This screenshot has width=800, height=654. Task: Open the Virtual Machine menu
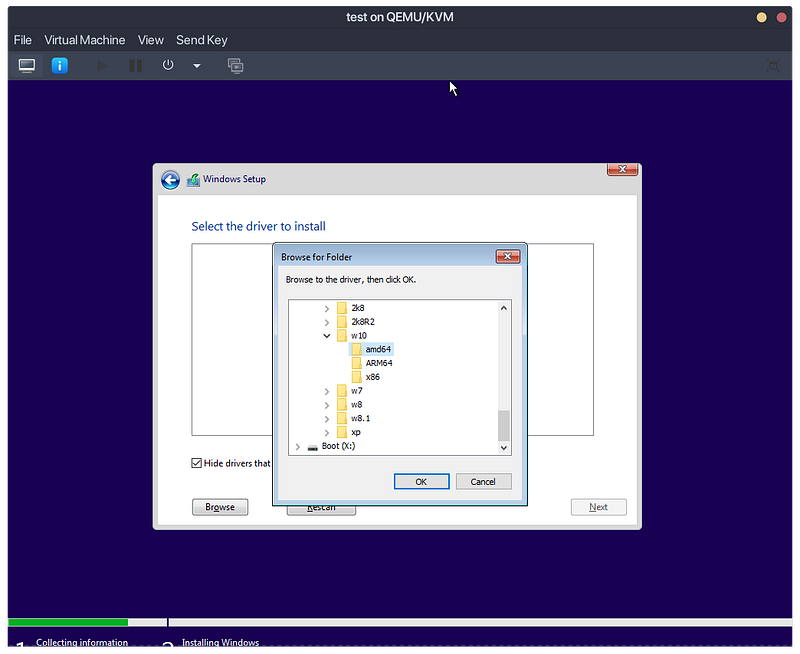85,40
